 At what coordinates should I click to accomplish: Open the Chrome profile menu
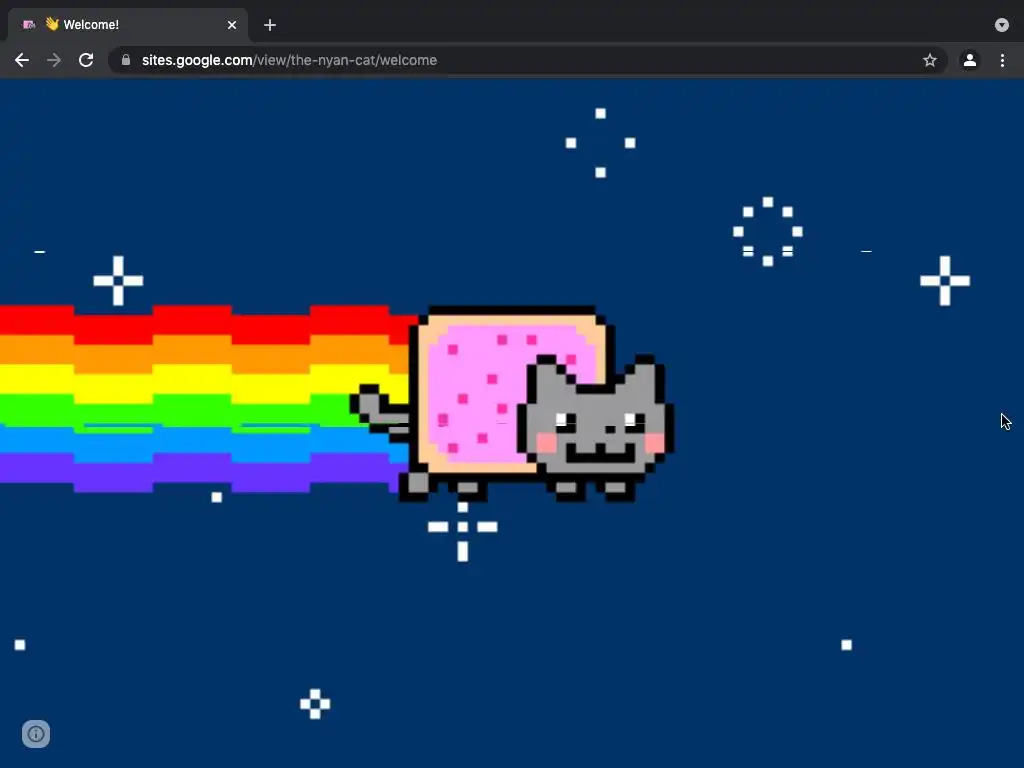tap(969, 60)
